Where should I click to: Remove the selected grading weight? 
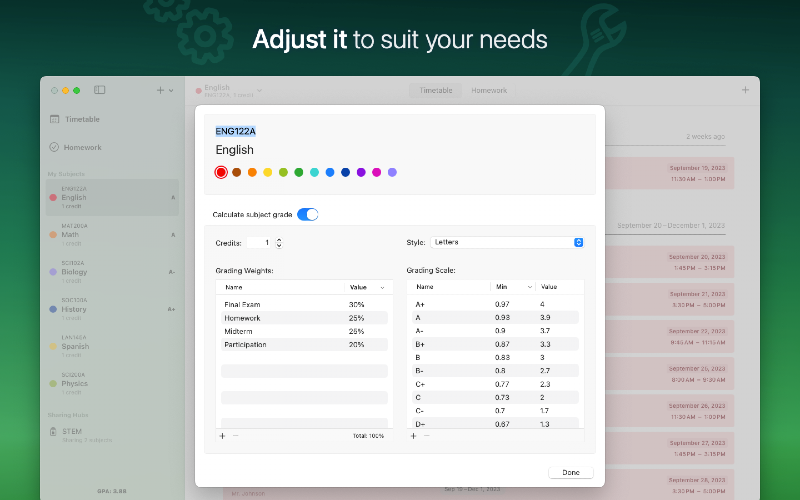(236, 436)
